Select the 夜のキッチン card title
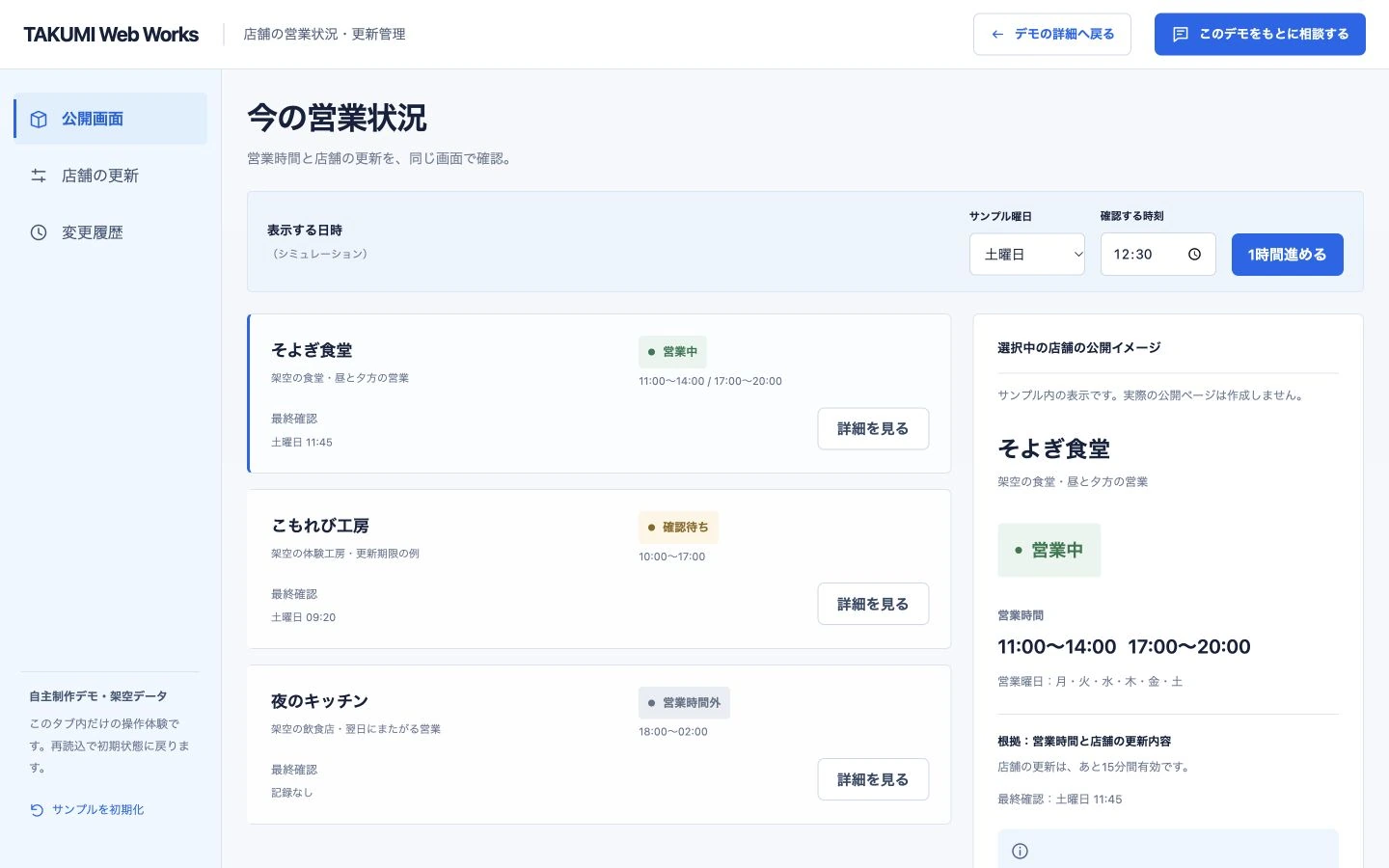The image size is (1389, 868). tap(319, 701)
